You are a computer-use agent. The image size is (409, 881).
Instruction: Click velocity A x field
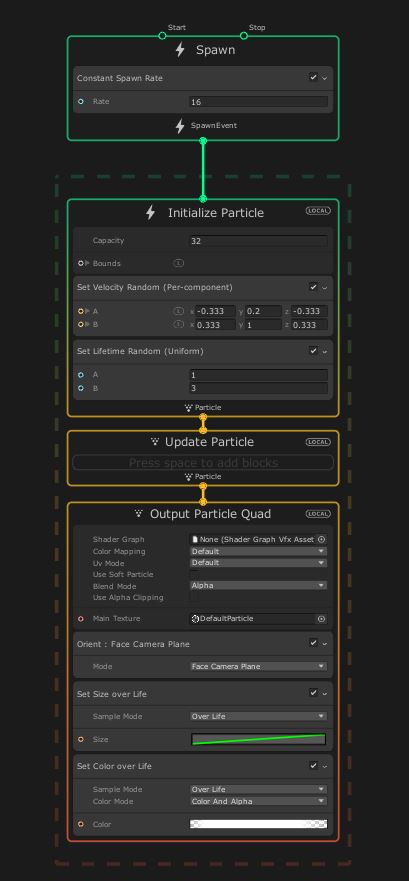tap(216, 311)
